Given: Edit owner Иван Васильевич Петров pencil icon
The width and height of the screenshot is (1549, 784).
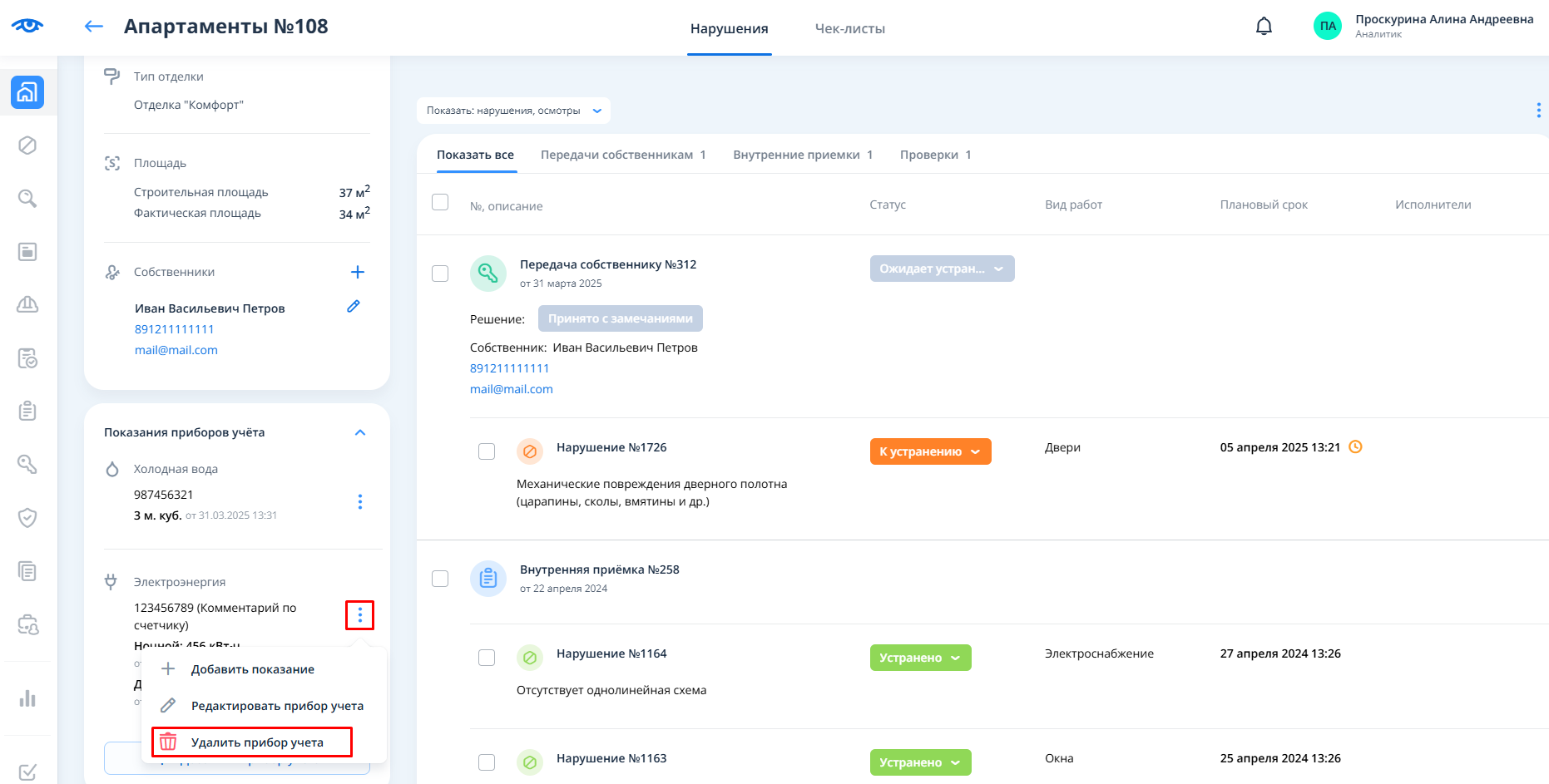Looking at the screenshot, I should point(354,307).
